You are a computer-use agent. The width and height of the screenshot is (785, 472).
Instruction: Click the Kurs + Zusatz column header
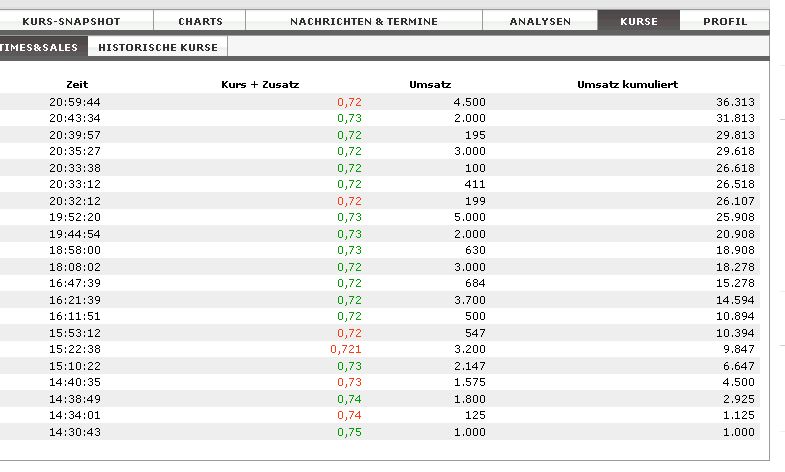260,85
